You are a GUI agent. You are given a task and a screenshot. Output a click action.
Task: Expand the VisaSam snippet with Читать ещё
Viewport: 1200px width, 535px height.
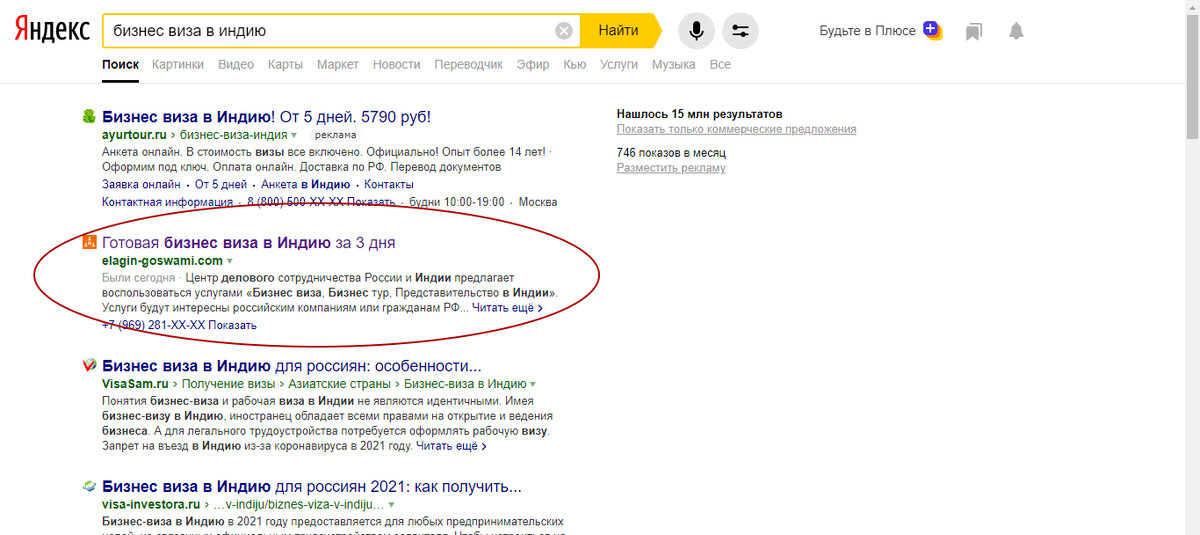[451, 446]
